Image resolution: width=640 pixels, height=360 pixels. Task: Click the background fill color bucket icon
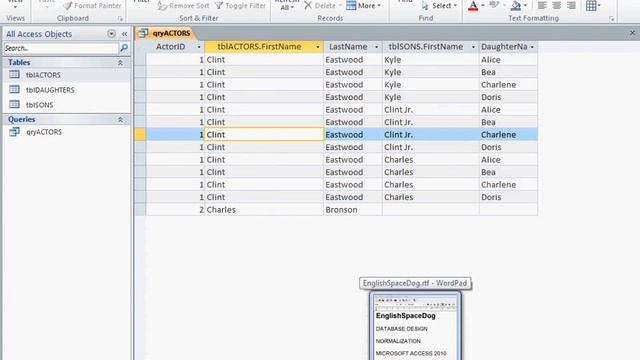(516, 6)
